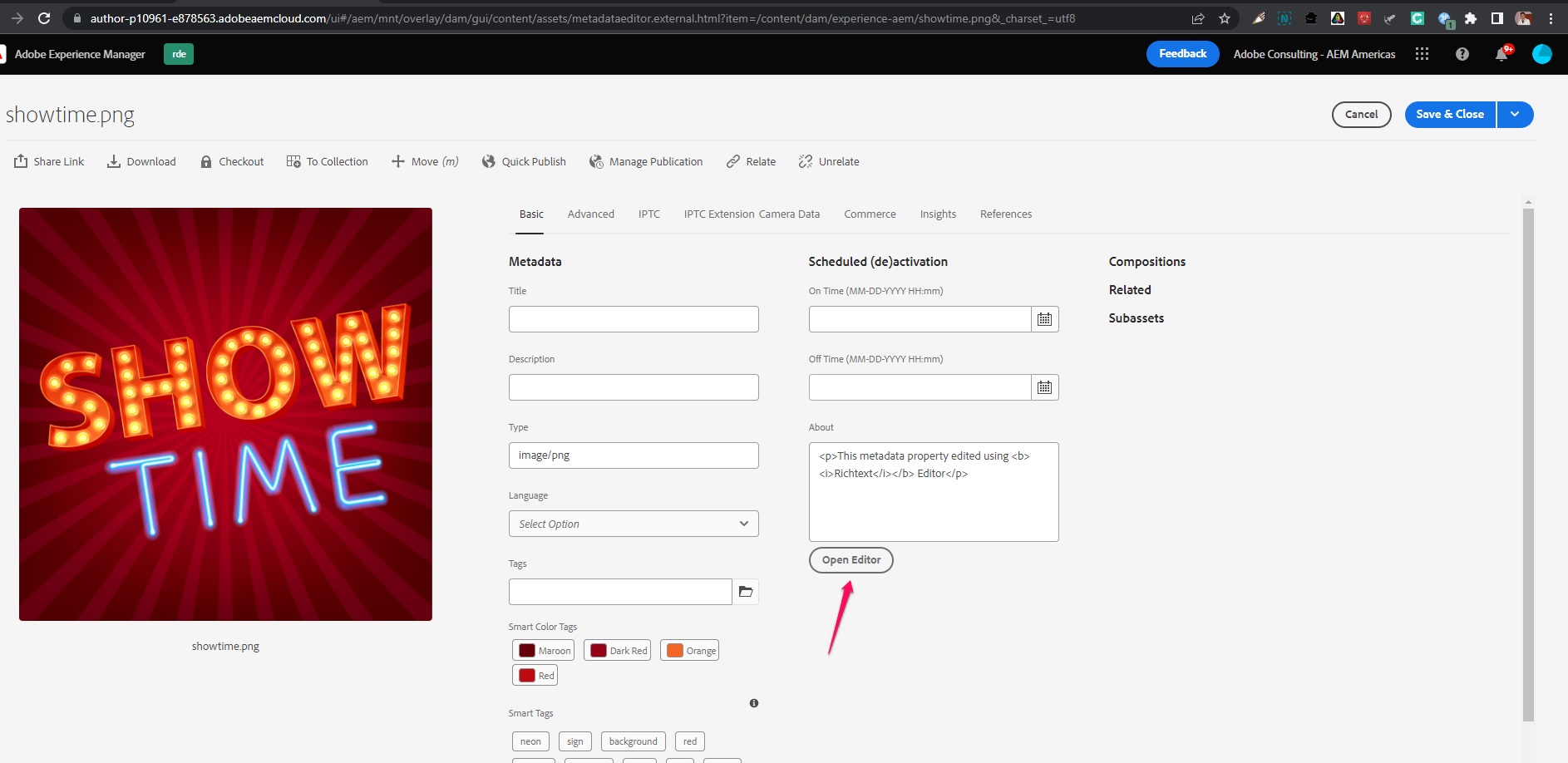Click the Feedback button
The height and width of the screenshot is (763, 1568).
[1183, 54]
